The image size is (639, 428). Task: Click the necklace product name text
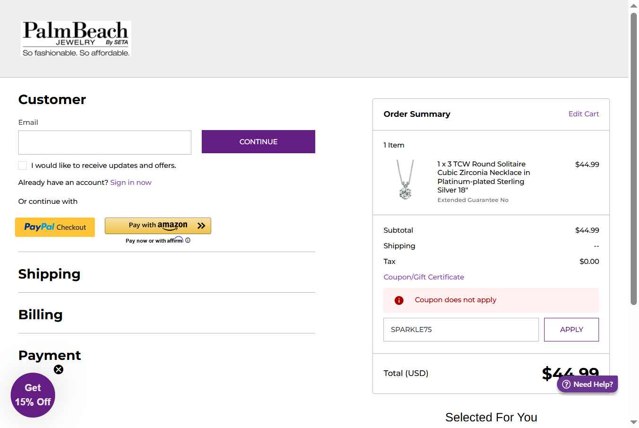[x=484, y=177]
